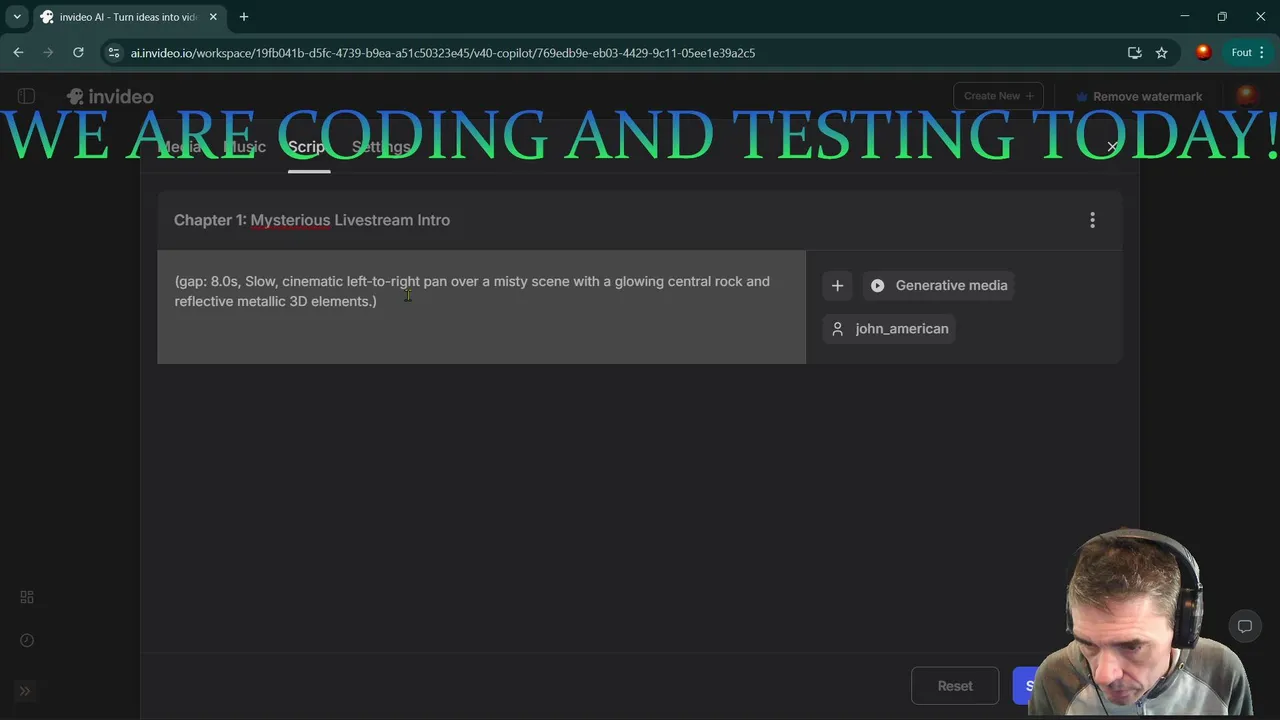Viewport: 1280px width, 720px height.
Task: Open the history clock icon in sidebar
Action: click(27, 640)
